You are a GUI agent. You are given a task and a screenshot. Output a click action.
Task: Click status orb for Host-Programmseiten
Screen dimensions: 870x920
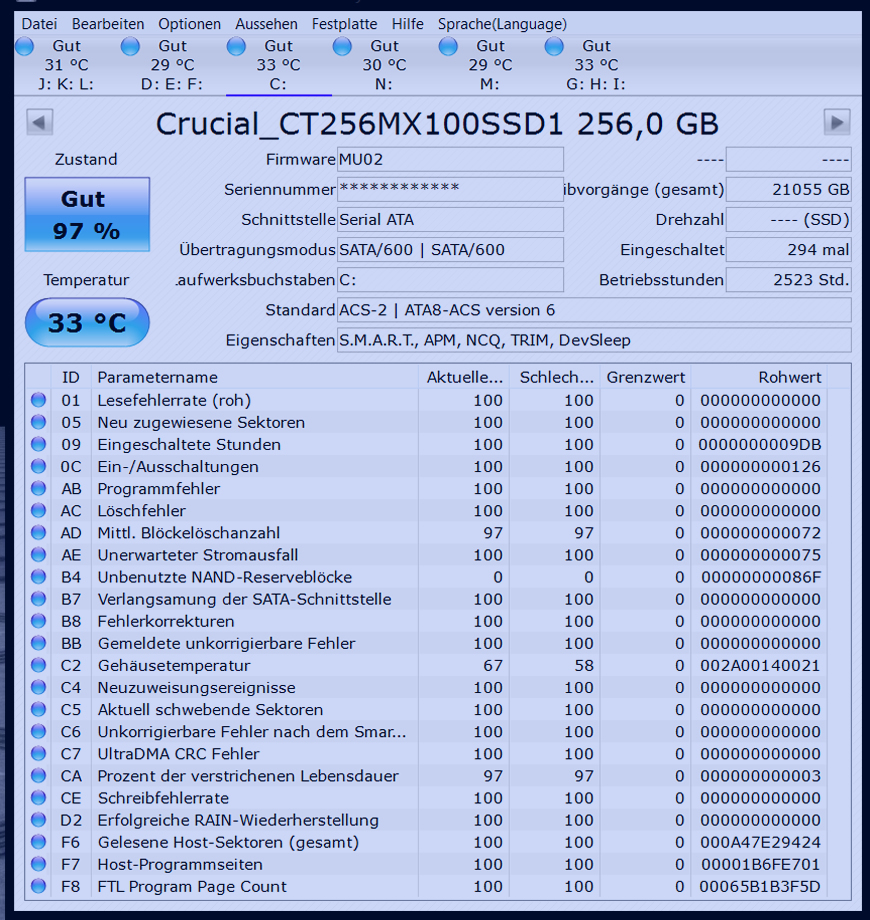pyautogui.click(x=39, y=864)
